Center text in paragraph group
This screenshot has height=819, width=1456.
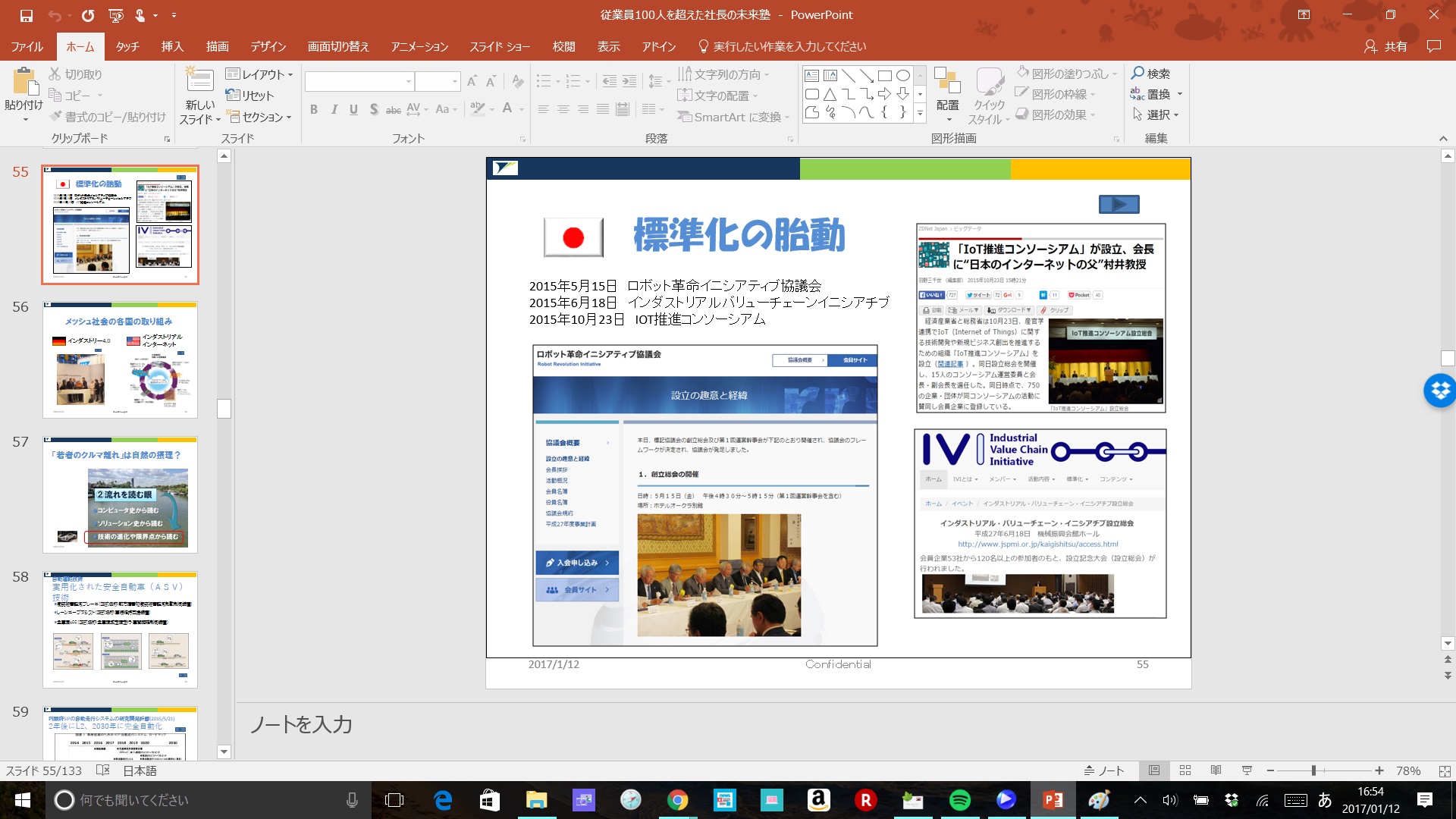click(x=563, y=110)
